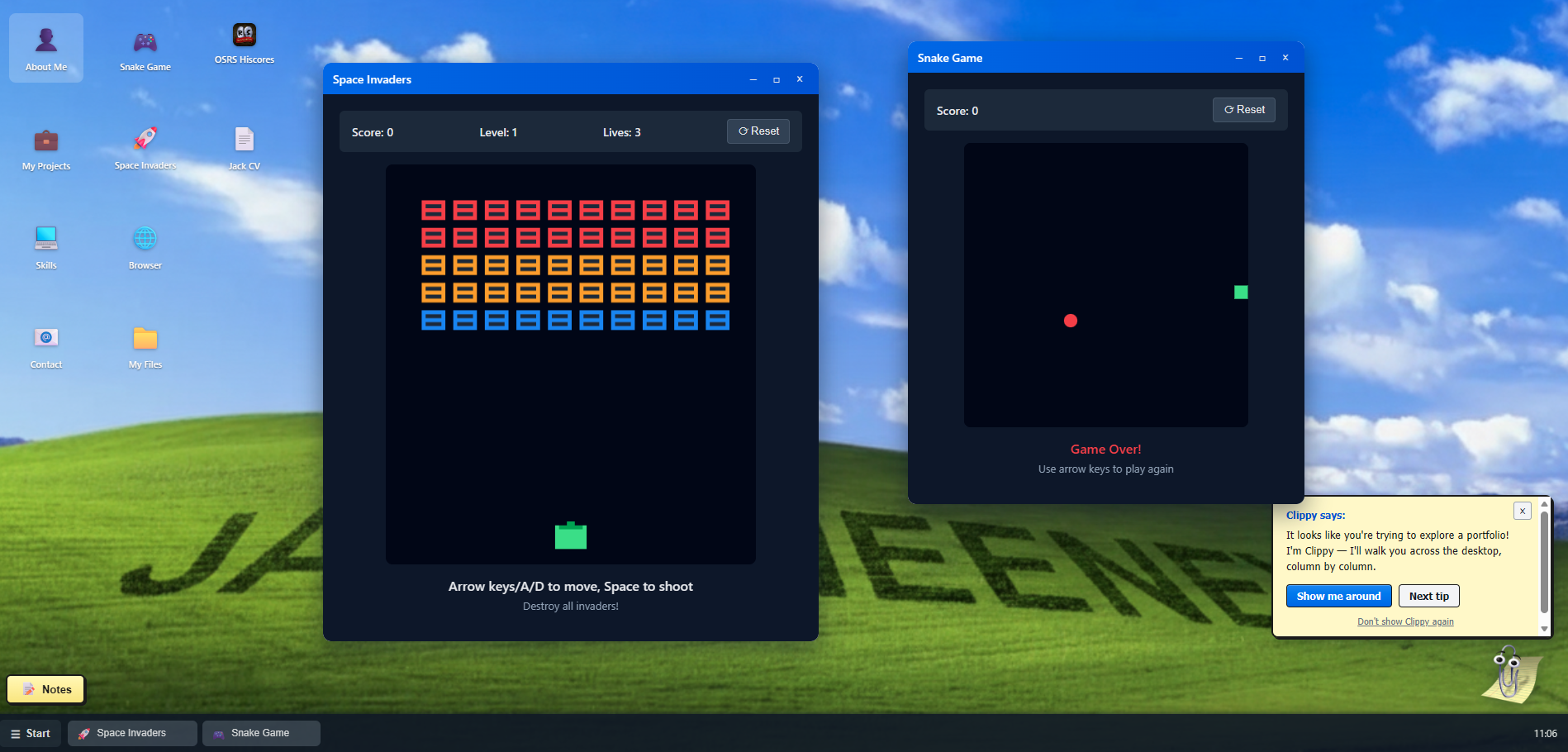The width and height of the screenshot is (1568, 752).
Task: Switch to Snake Game taskbar item
Action: tap(261, 733)
